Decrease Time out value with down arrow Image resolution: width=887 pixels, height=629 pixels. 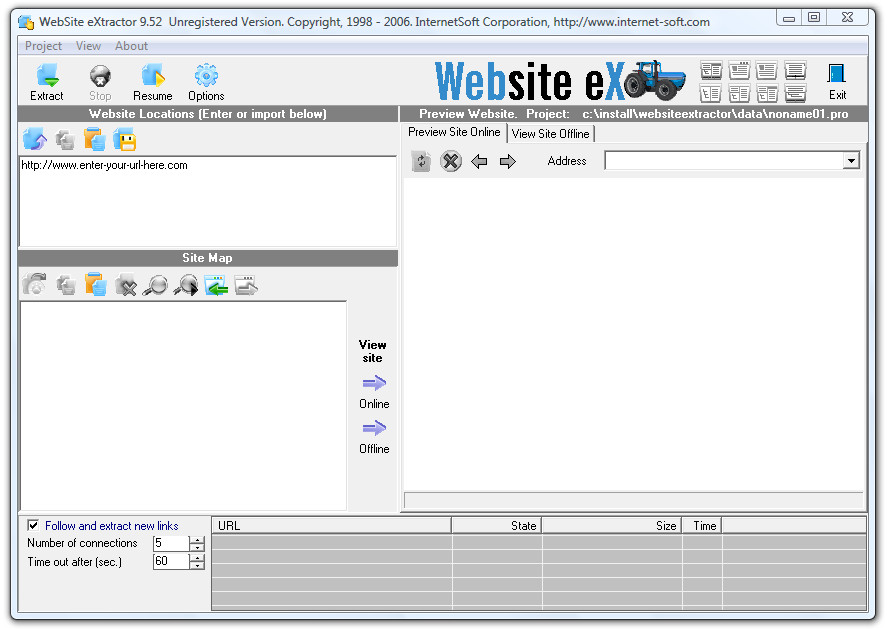click(197, 566)
